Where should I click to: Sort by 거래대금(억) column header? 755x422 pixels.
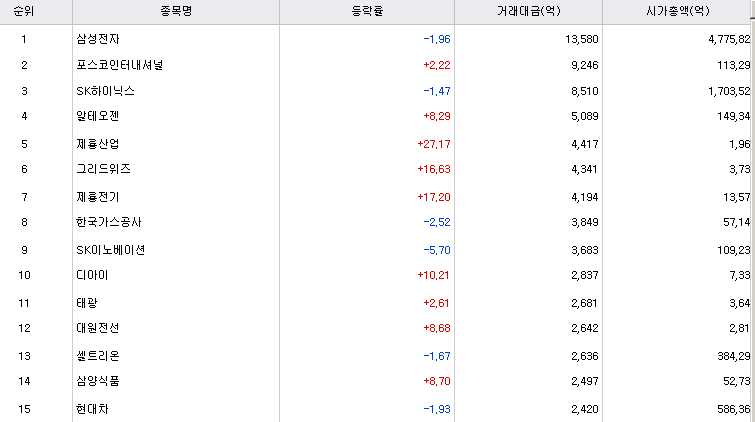click(x=528, y=11)
